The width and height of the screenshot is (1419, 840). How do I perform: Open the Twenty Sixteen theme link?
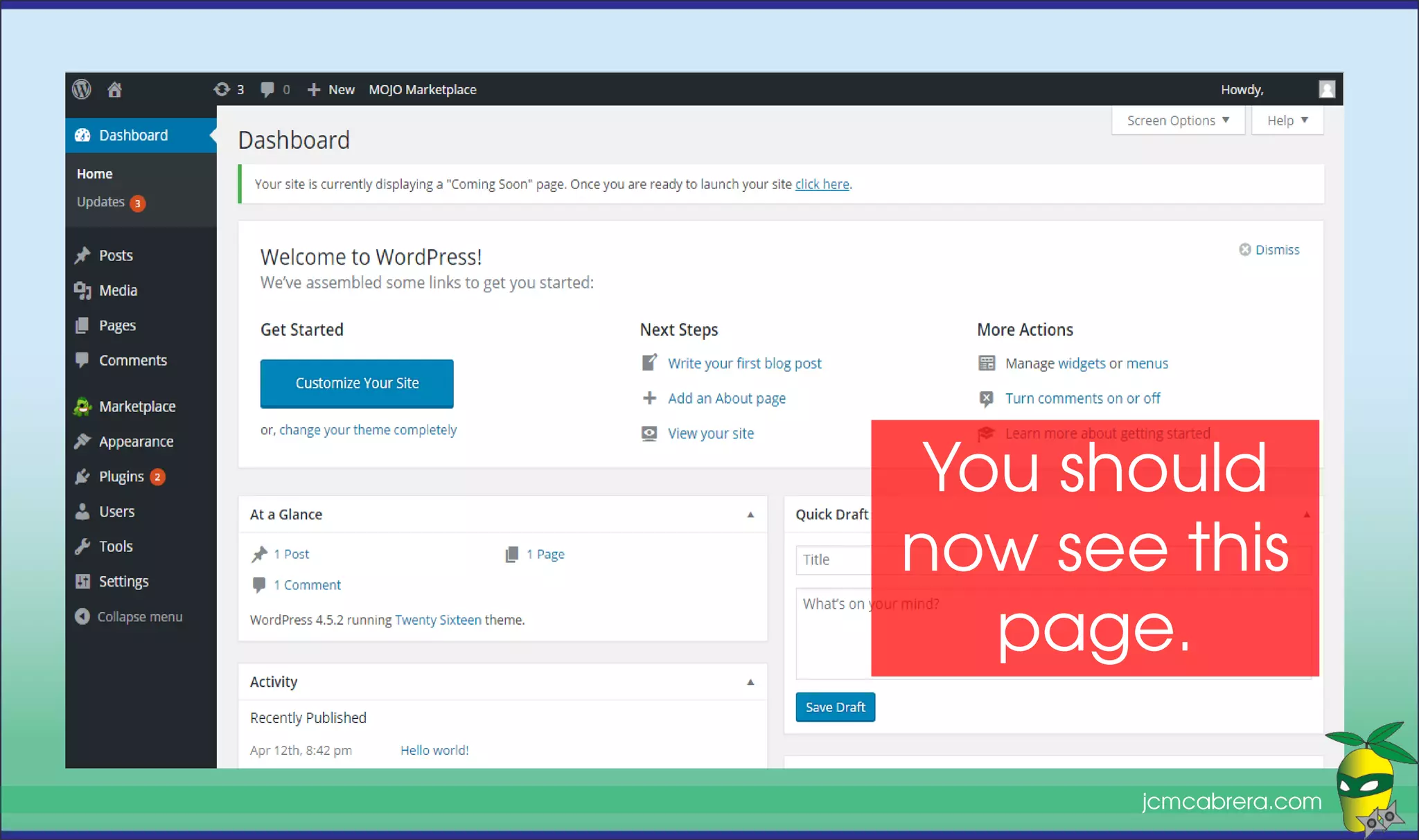pos(438,620)
